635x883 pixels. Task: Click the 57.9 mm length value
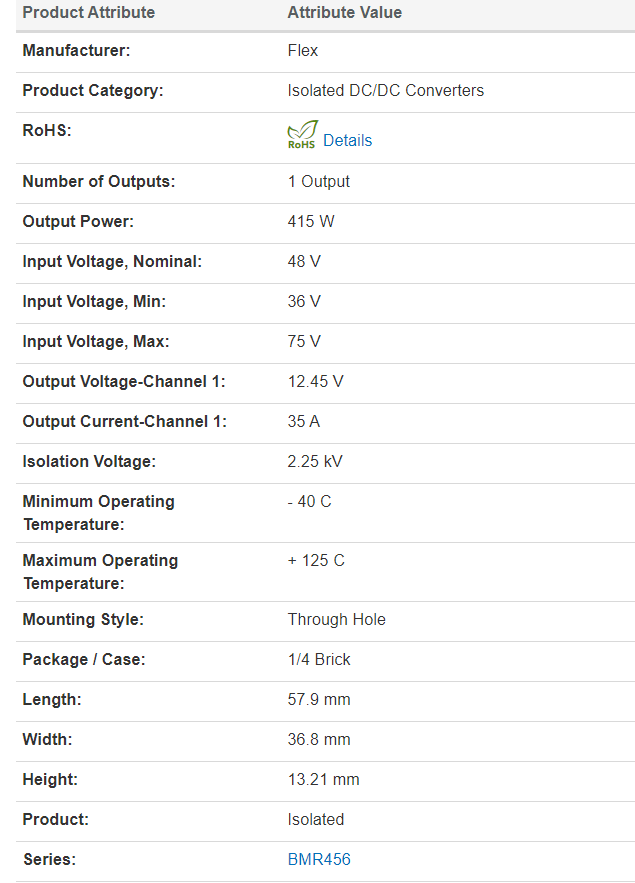(x=319, y=699)
